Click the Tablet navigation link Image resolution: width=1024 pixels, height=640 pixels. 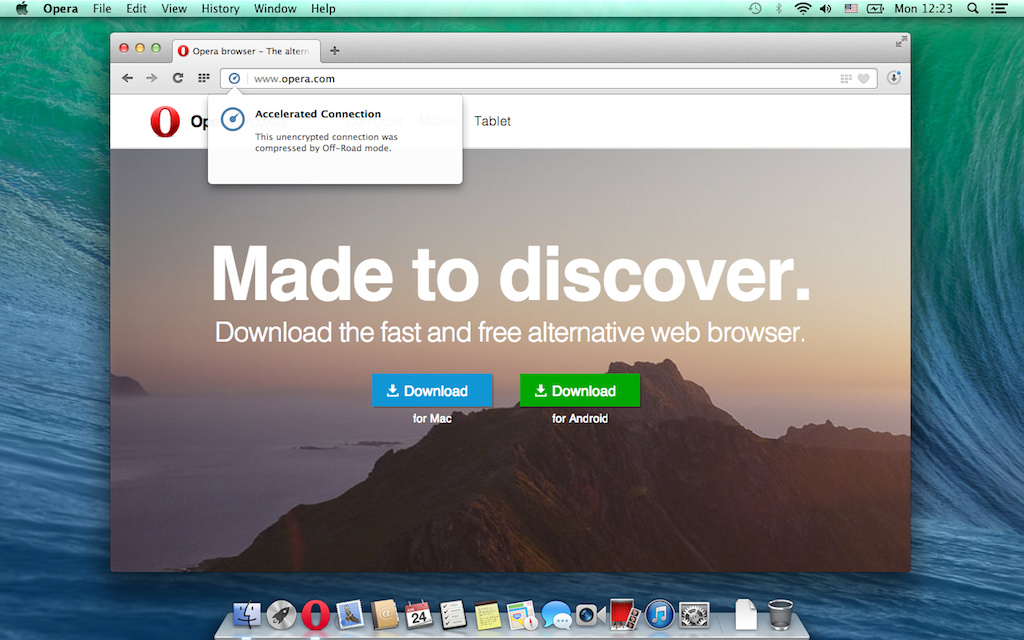492,121
